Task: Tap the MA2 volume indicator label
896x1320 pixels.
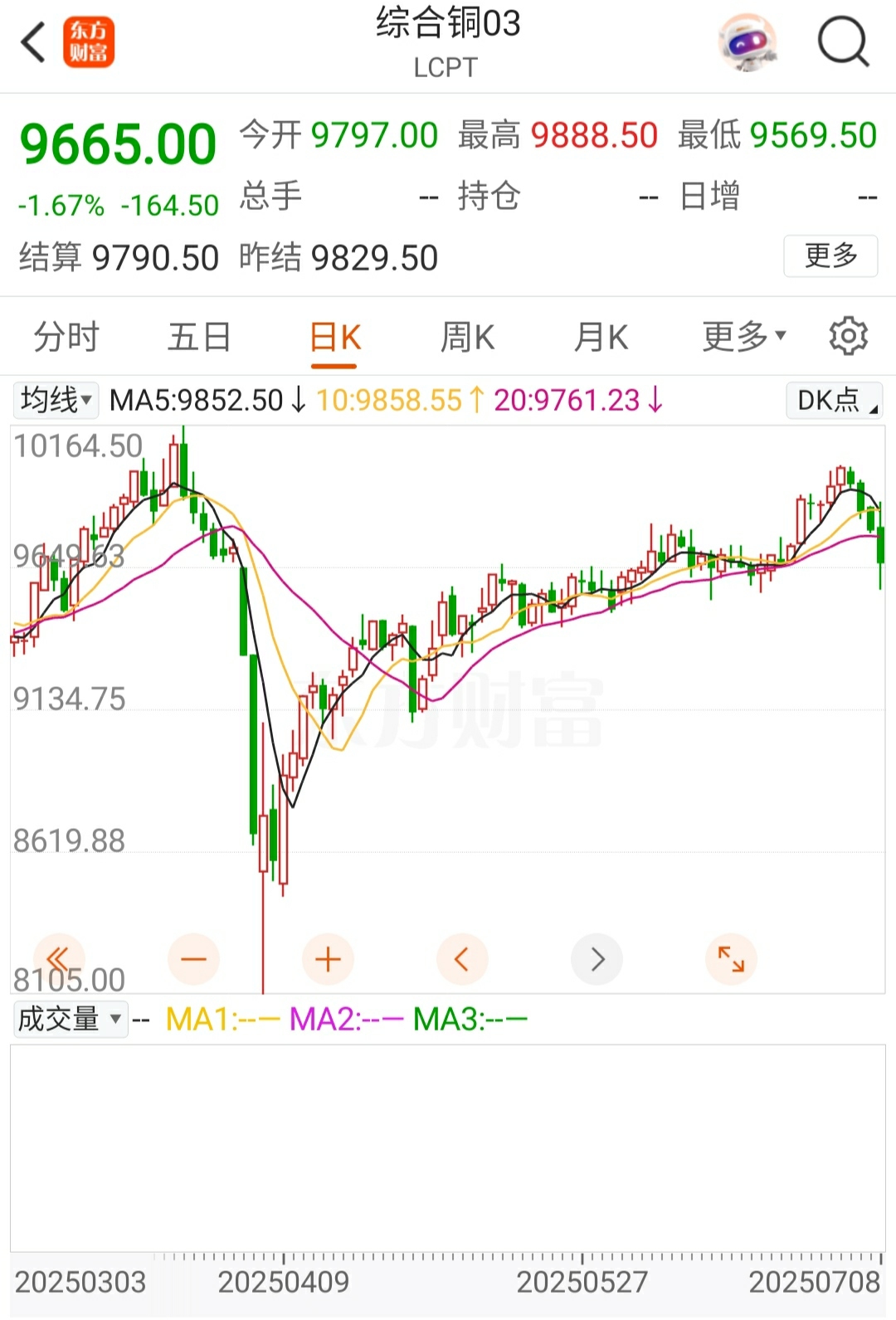Action: [x=347, y=1020]
